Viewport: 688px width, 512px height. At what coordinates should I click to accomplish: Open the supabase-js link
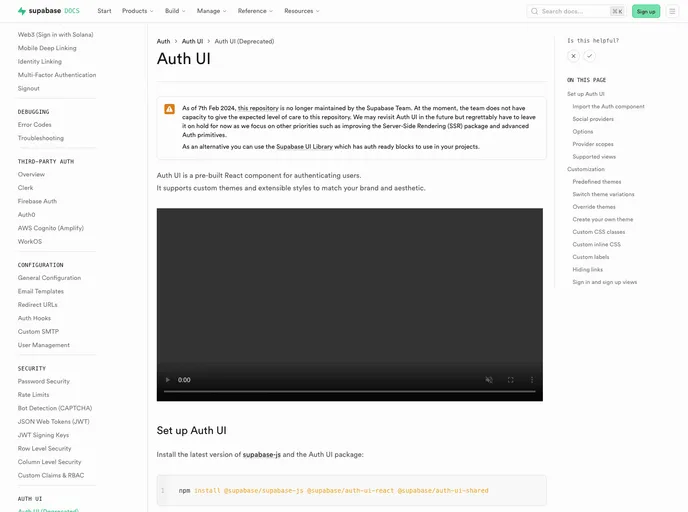coord(262,455)
